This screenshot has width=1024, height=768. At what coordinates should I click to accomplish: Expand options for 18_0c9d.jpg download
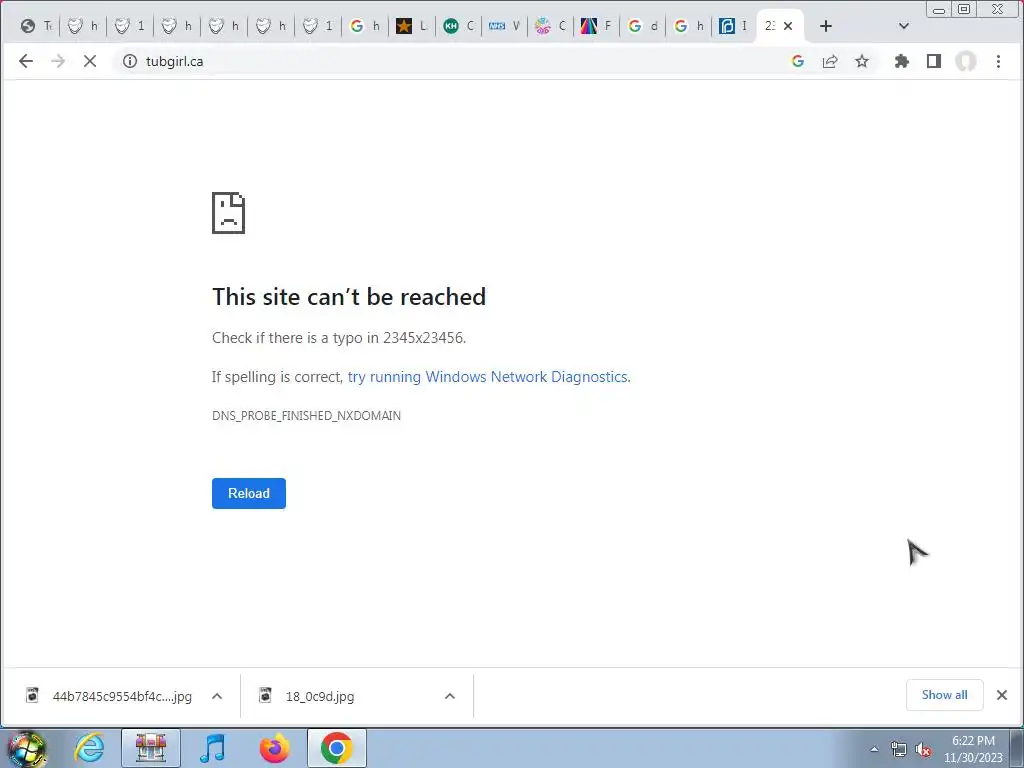tap(450, 696)
